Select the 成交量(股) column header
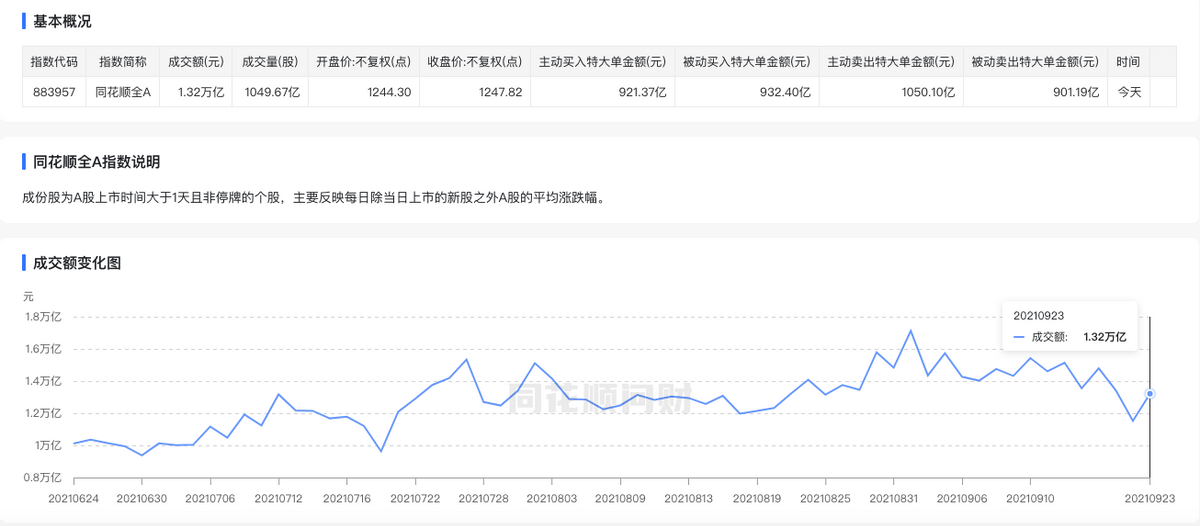Image resolution: width=1200 pixels, height=526 pixels. coord(269,62)
